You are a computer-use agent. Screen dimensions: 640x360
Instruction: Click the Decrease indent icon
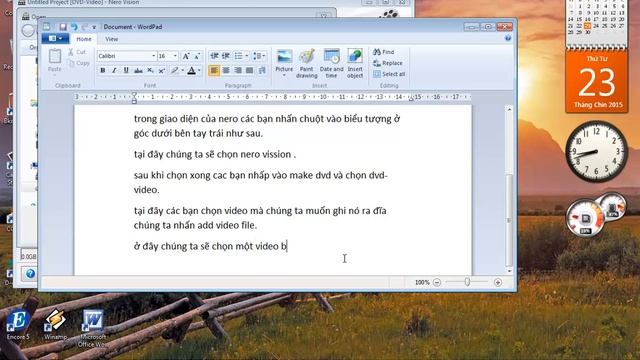[214, 56]
